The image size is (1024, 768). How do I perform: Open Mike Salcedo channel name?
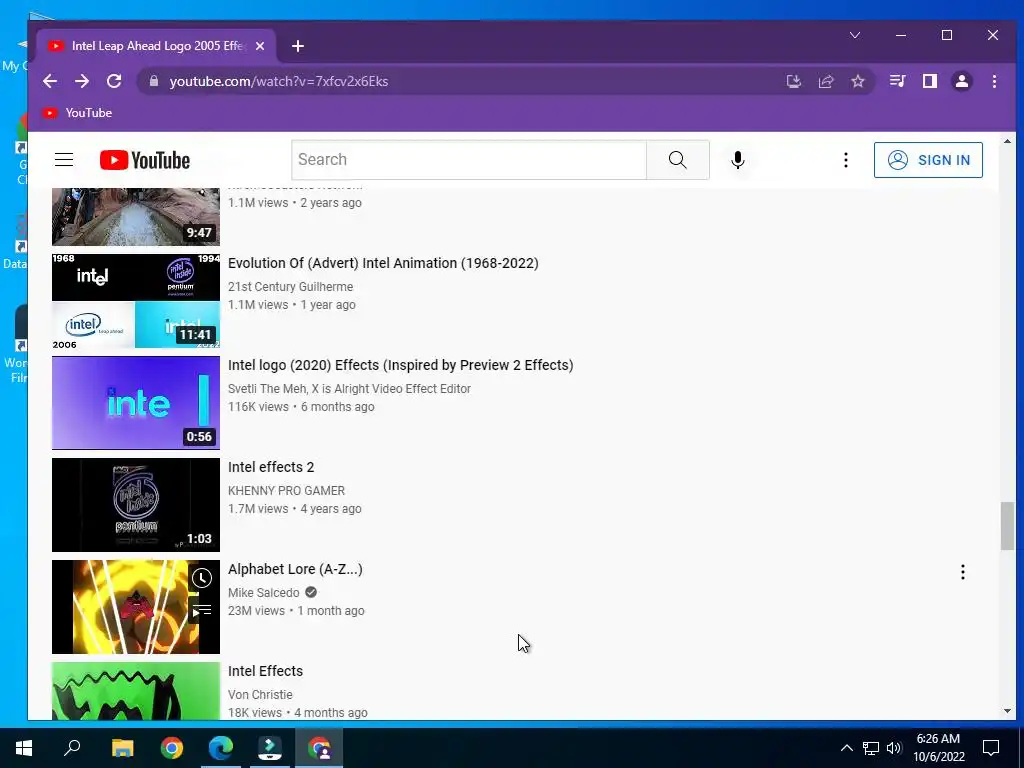[264, 592]
